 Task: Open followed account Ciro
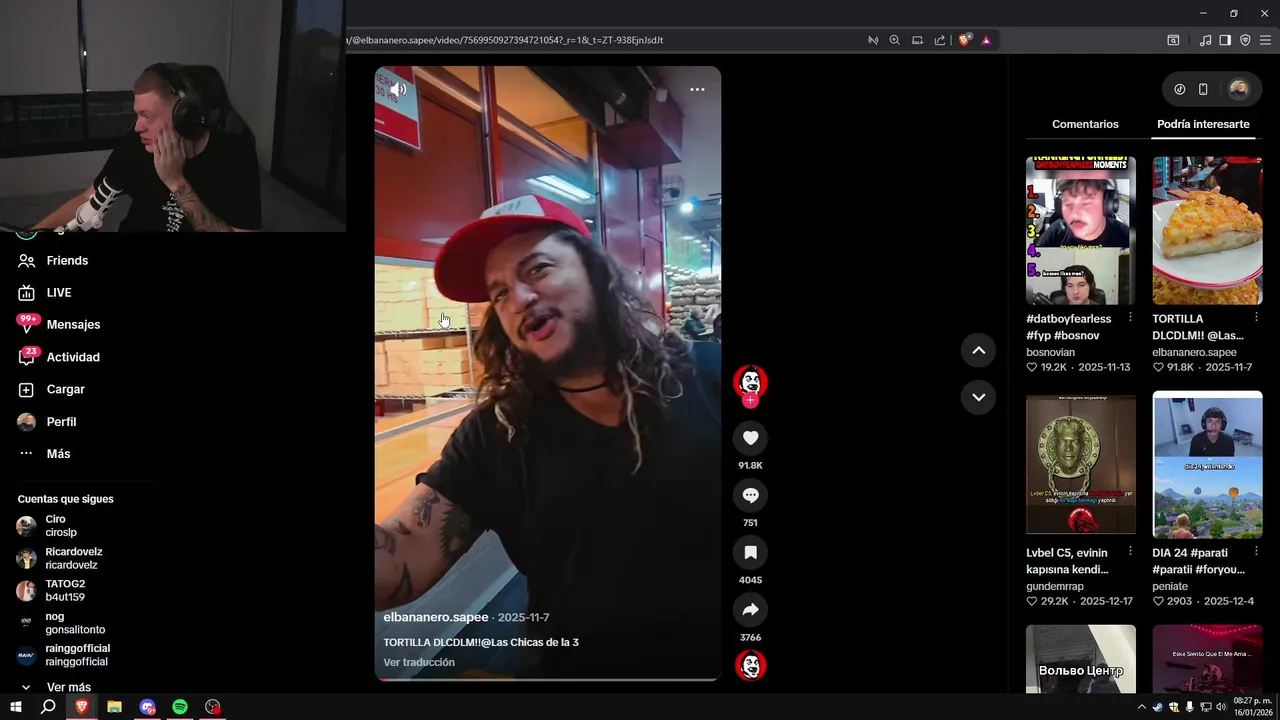coord(60,526)
